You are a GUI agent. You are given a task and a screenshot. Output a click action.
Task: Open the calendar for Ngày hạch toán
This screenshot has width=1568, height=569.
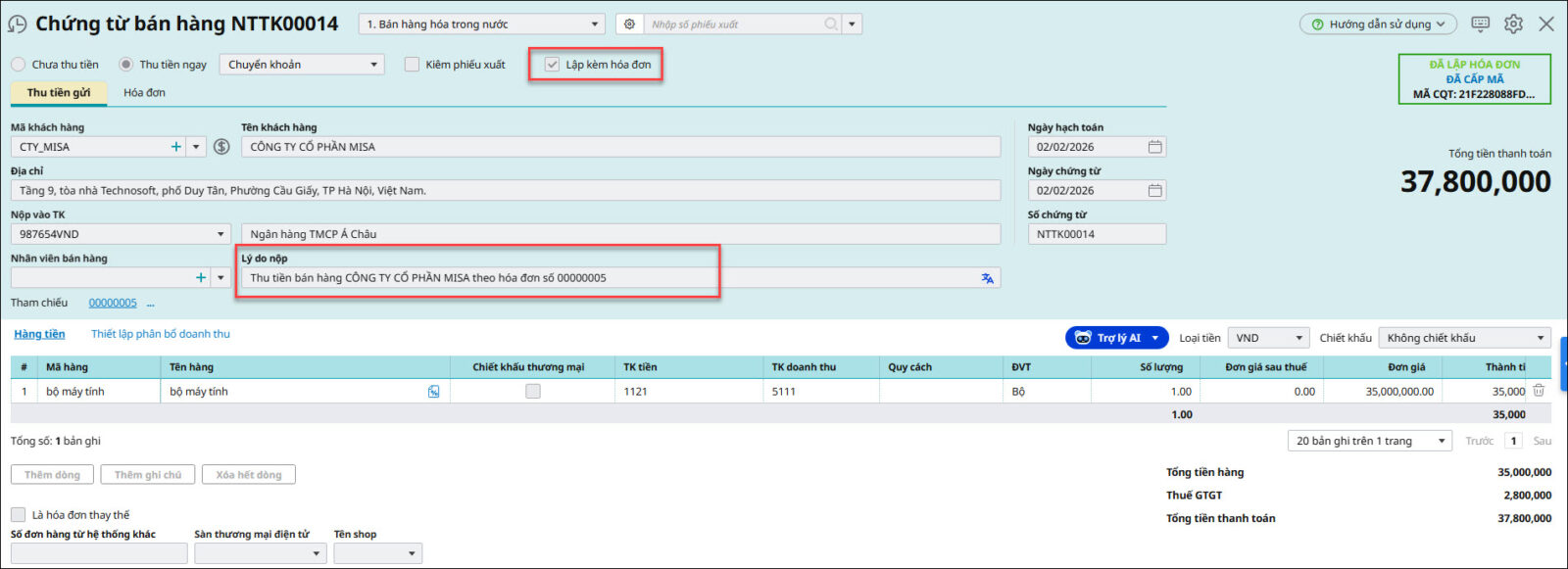click(1154, 147)
